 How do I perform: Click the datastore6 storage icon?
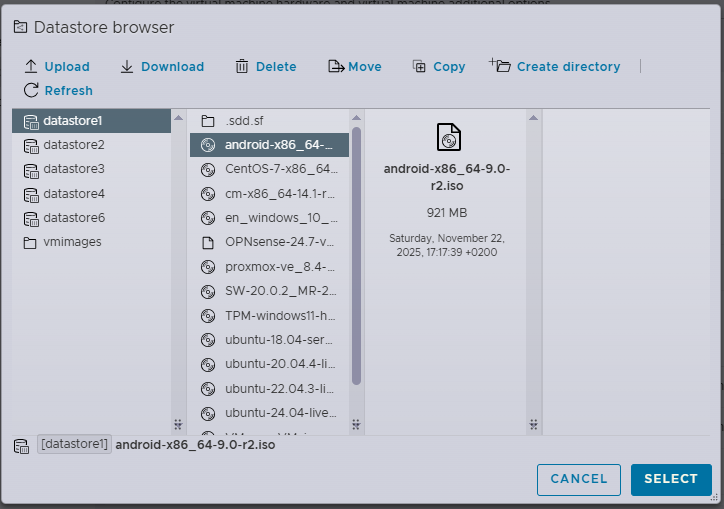tap(31, 219)
